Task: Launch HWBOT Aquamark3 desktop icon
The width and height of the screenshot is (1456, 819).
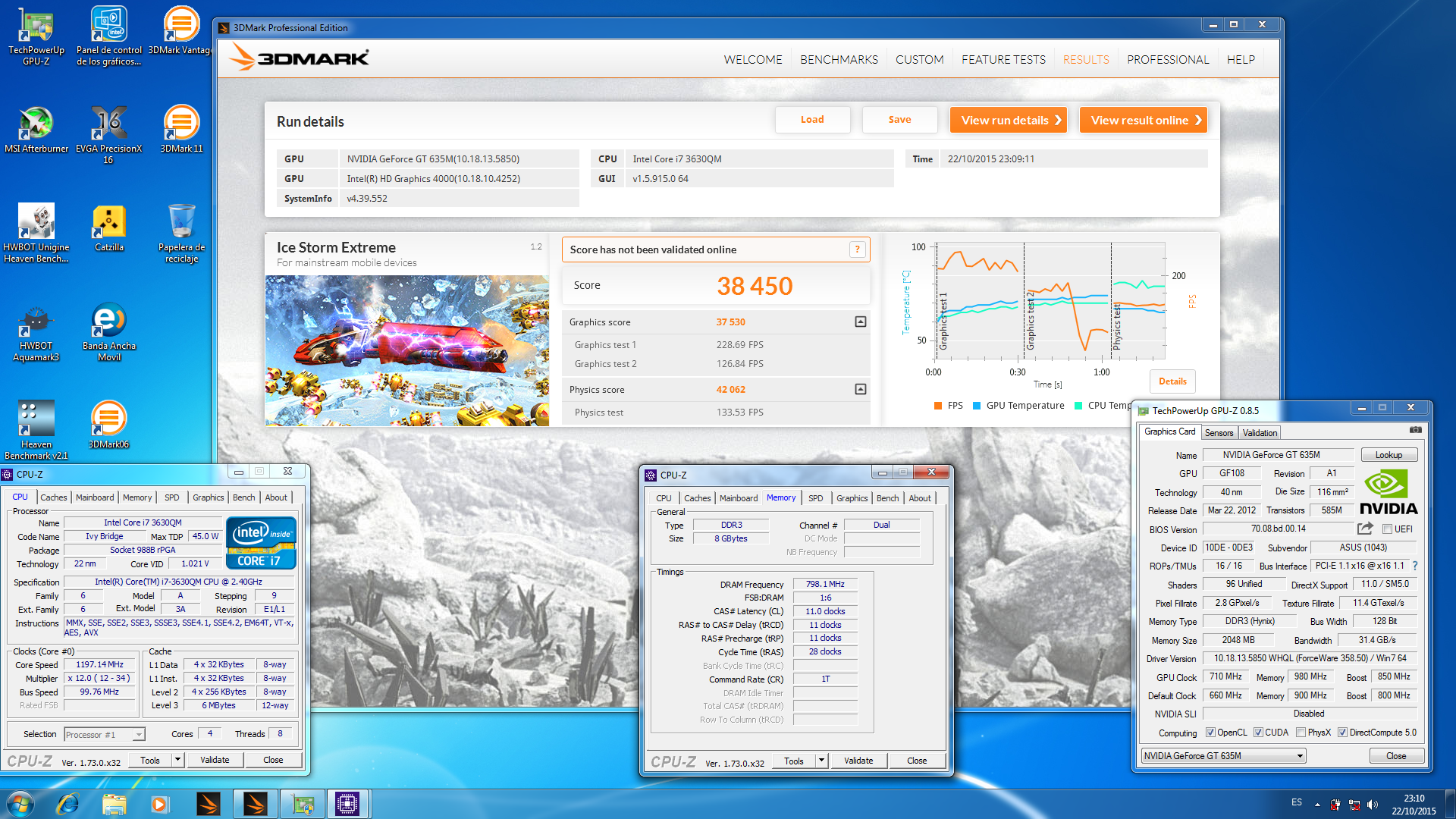Action: [x=36, y=331]
